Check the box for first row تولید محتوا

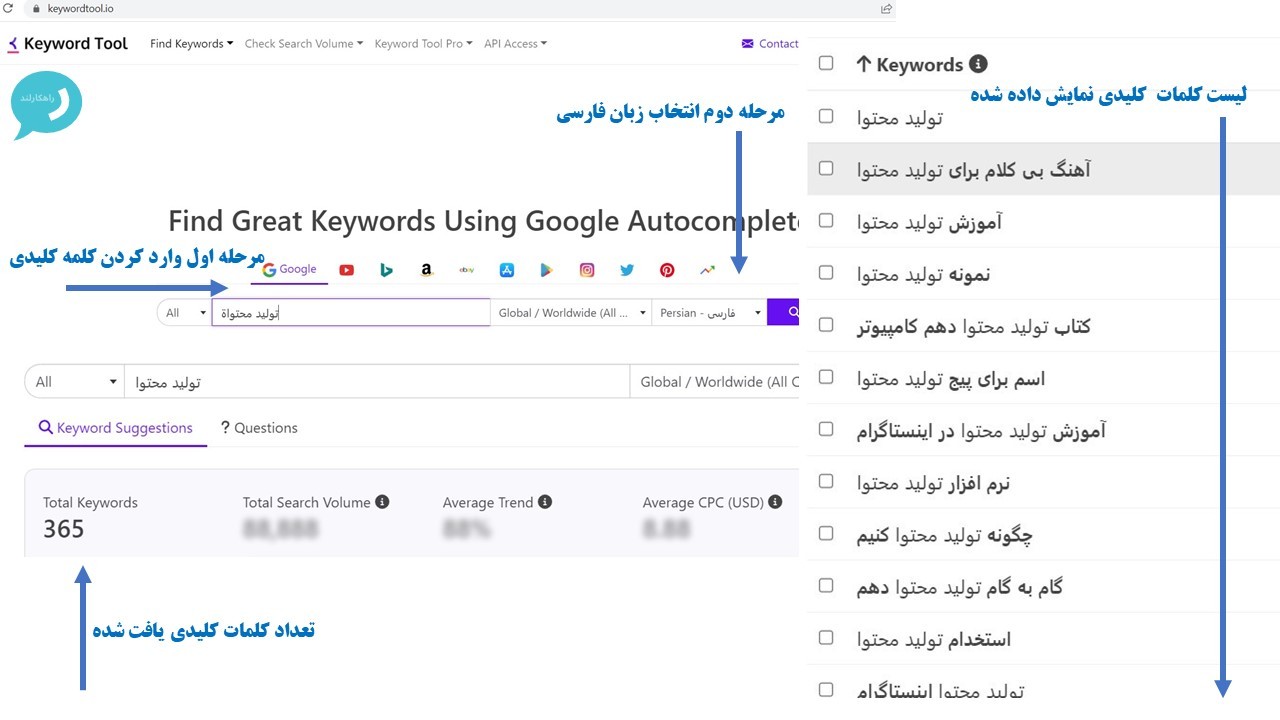[x=826, y=116]
